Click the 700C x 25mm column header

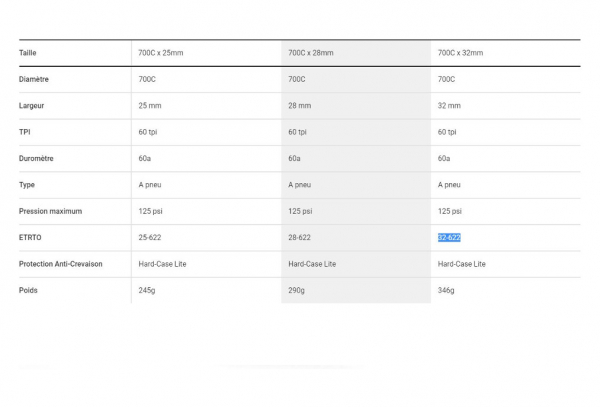tap(160, 52)
